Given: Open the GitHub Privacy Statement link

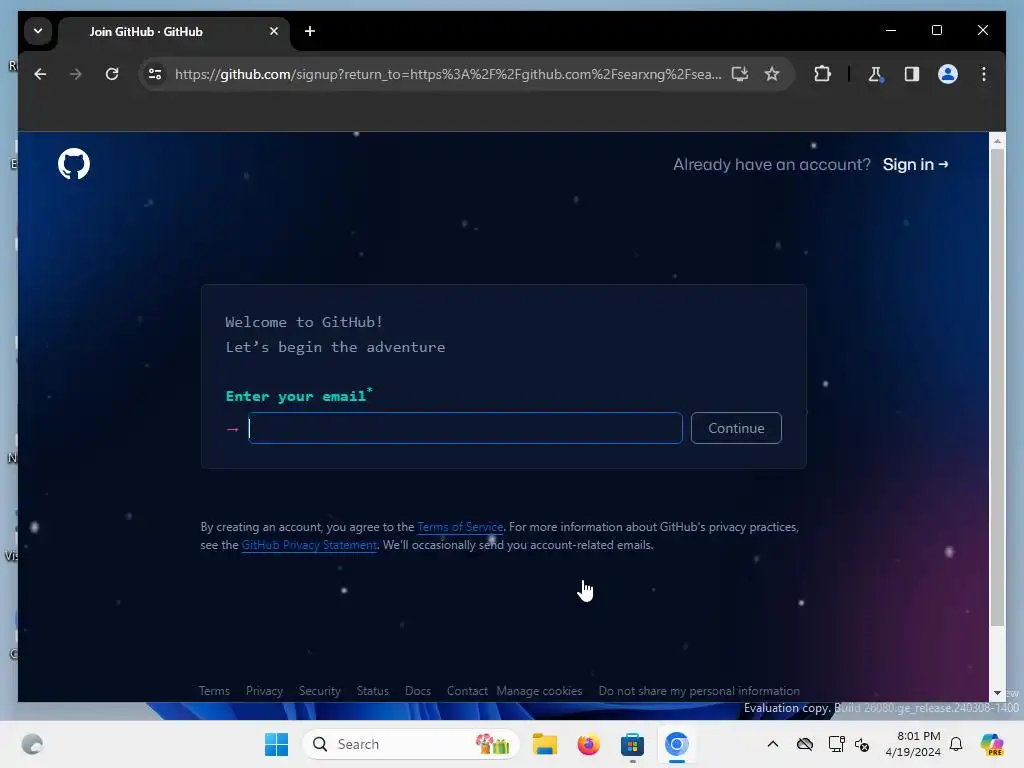Looking at the screenshot, I should (x=309, y=545).
